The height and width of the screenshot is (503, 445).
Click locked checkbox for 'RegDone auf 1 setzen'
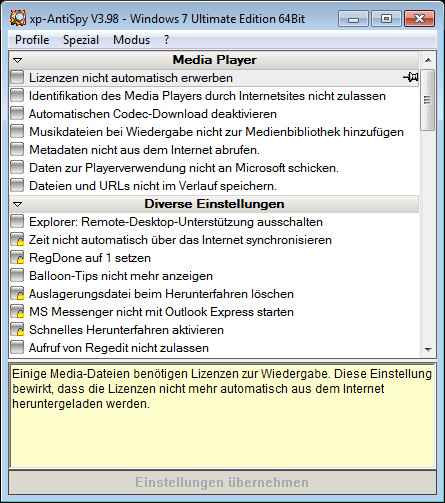coord(17,257)
